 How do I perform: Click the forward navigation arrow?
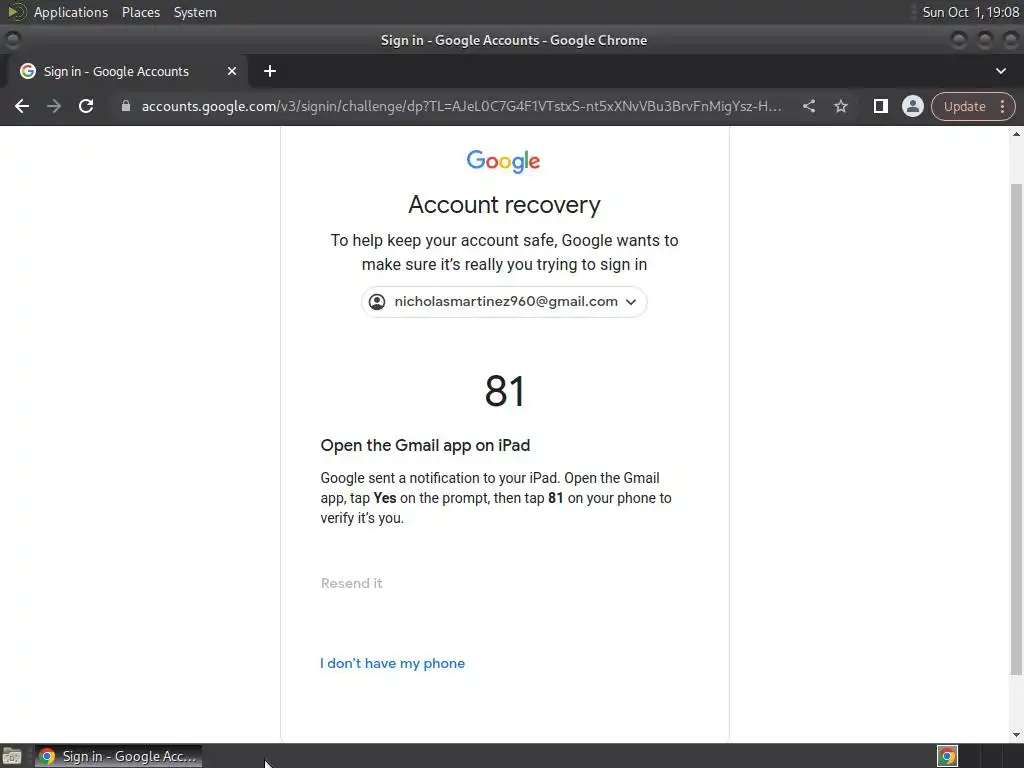54,106
